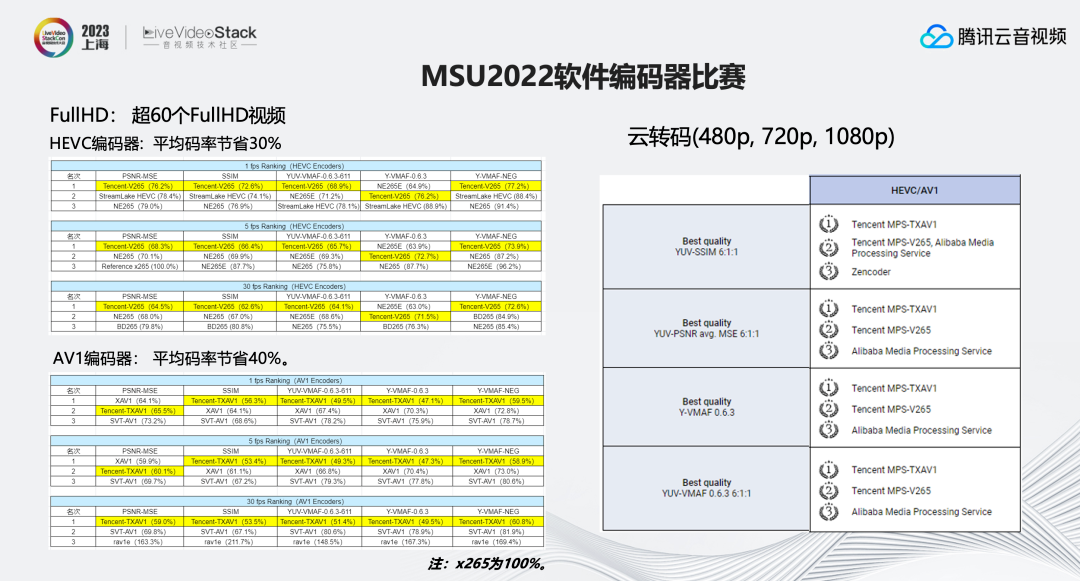Click the SVT-AV1 (73.2%) cell
The width and height of the screenshot is (1080, 581).
point(138,421)
